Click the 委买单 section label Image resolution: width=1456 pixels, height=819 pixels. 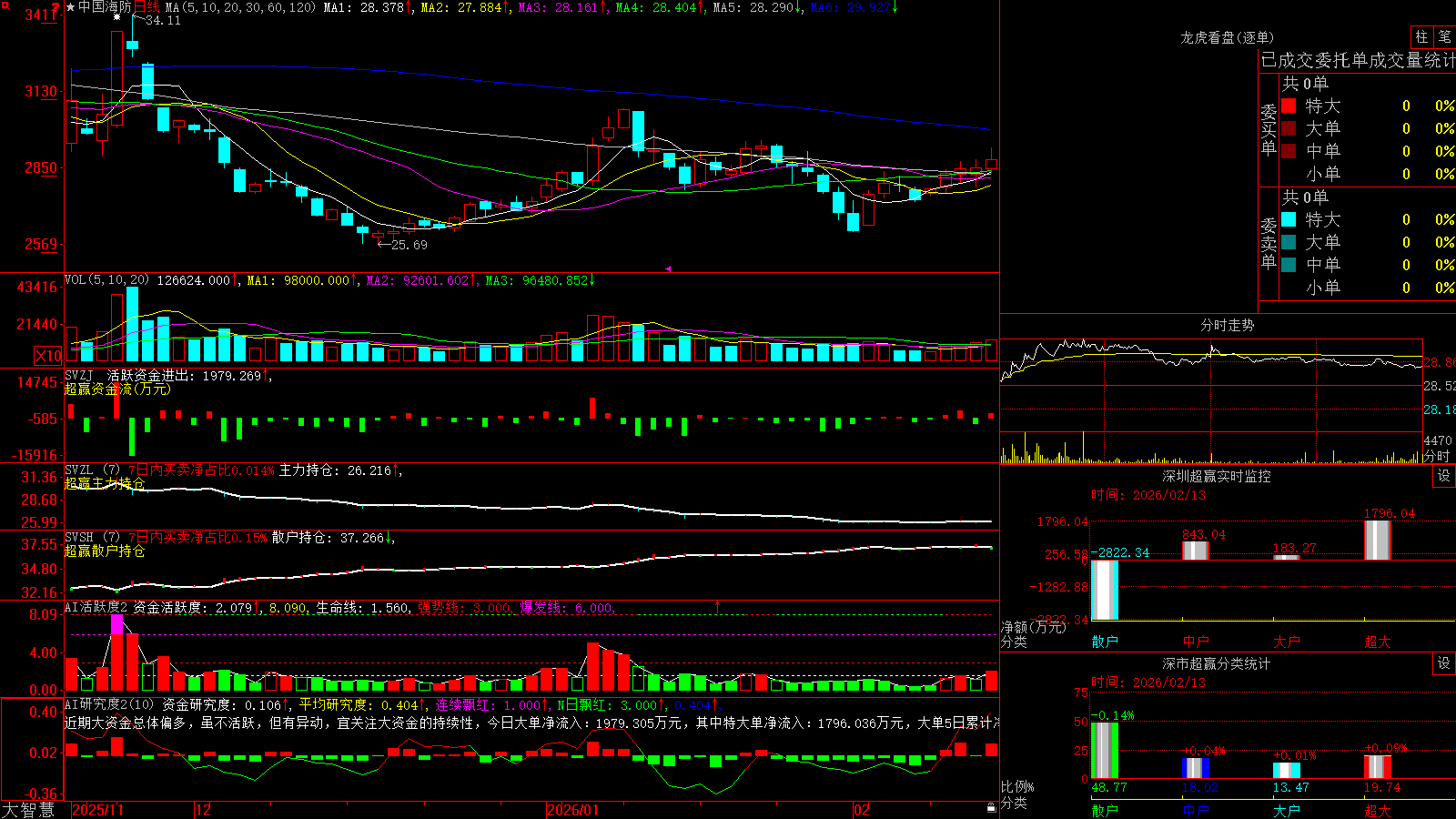click(x=1269, y=129)
